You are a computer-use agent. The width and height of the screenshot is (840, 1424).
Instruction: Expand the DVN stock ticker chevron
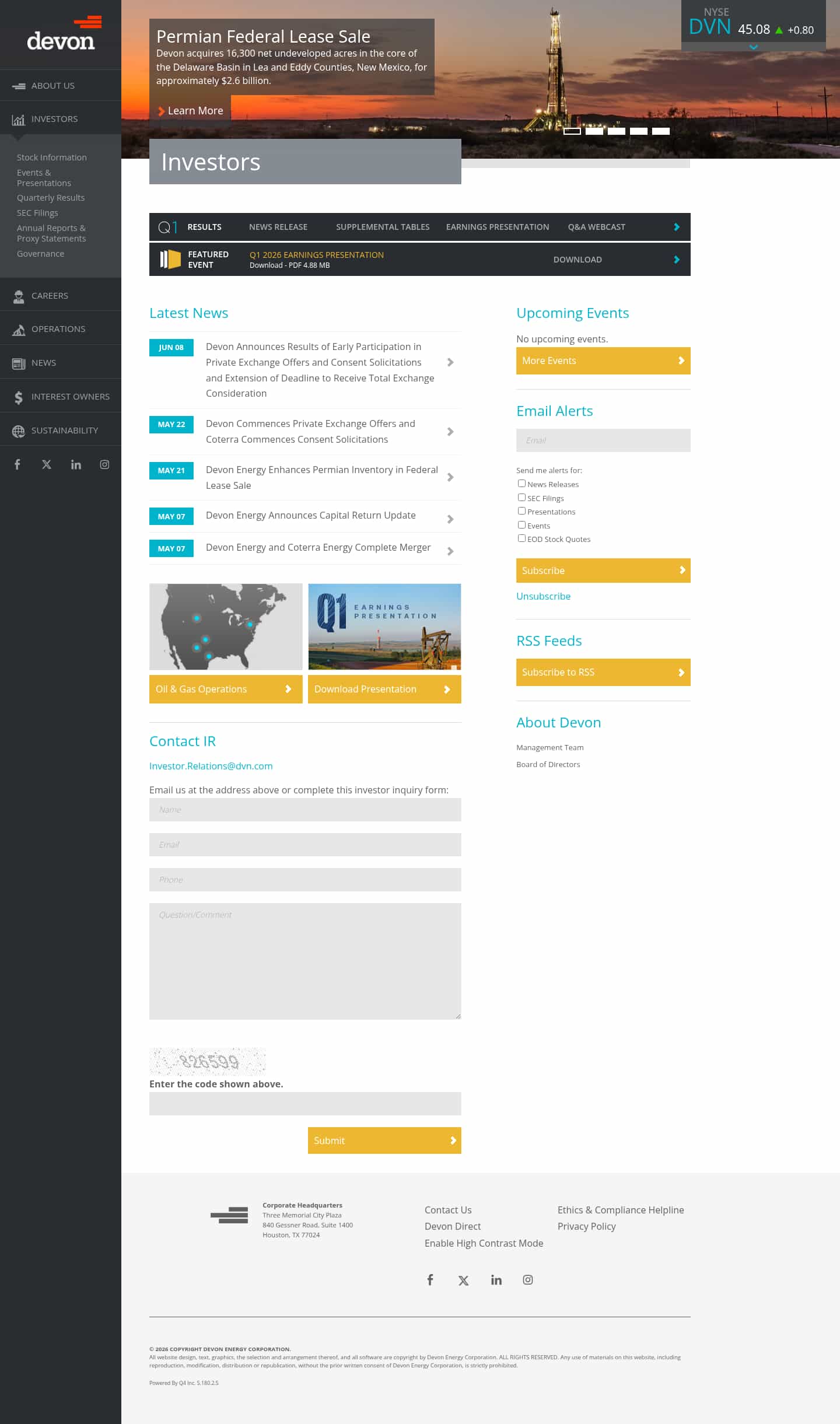pos(754,47)
